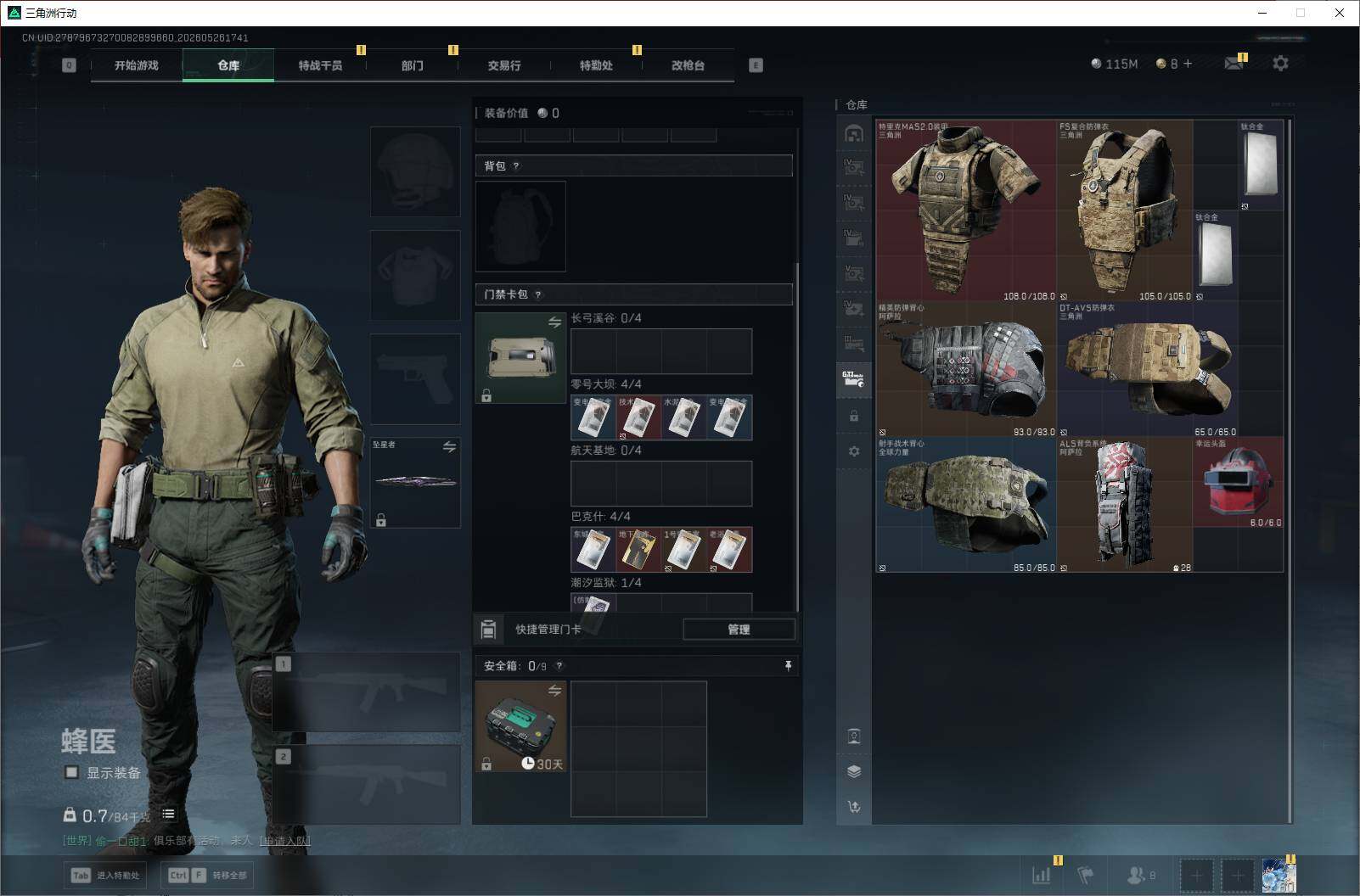
Task: Select the 仓库 tab
Action: [228, 65]
